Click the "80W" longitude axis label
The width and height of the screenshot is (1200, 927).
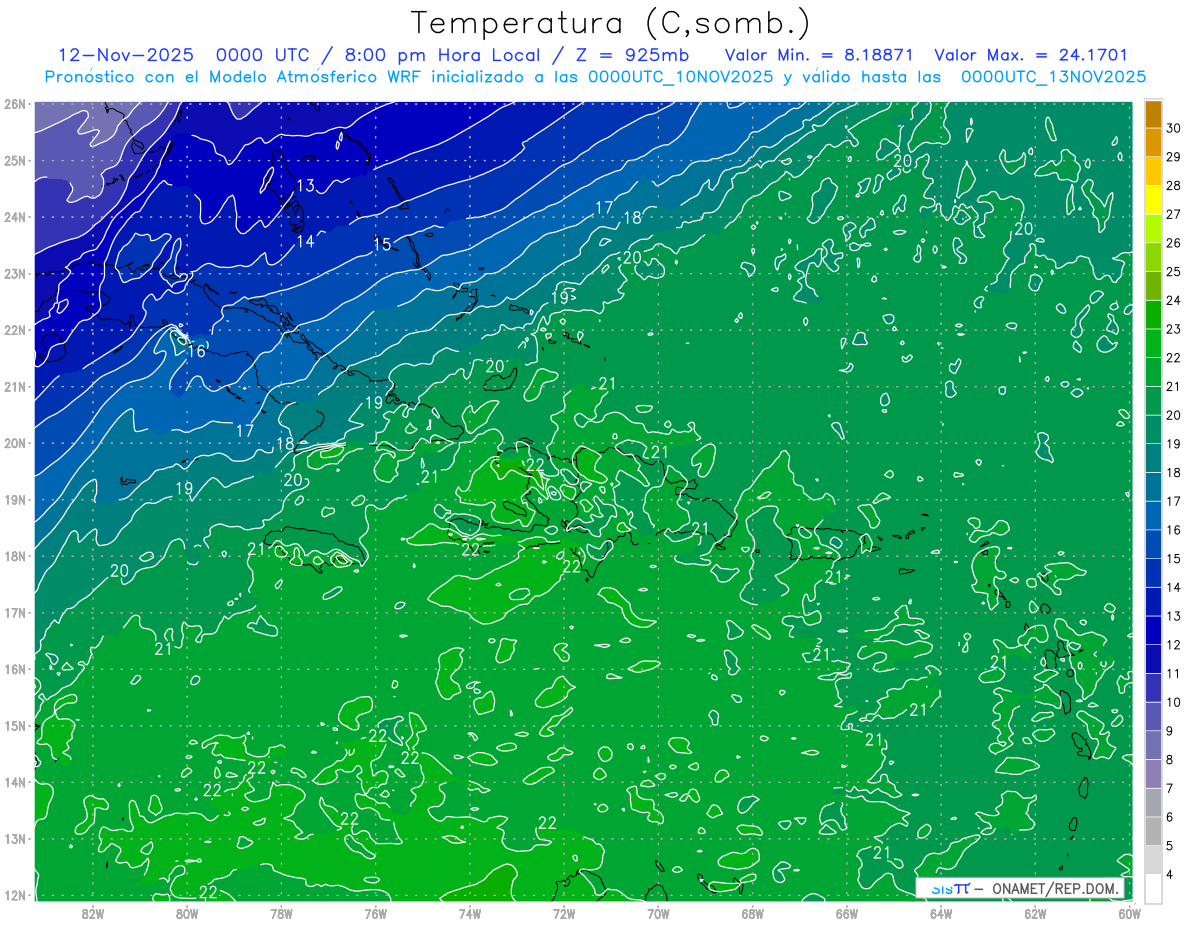coord(187,912)
